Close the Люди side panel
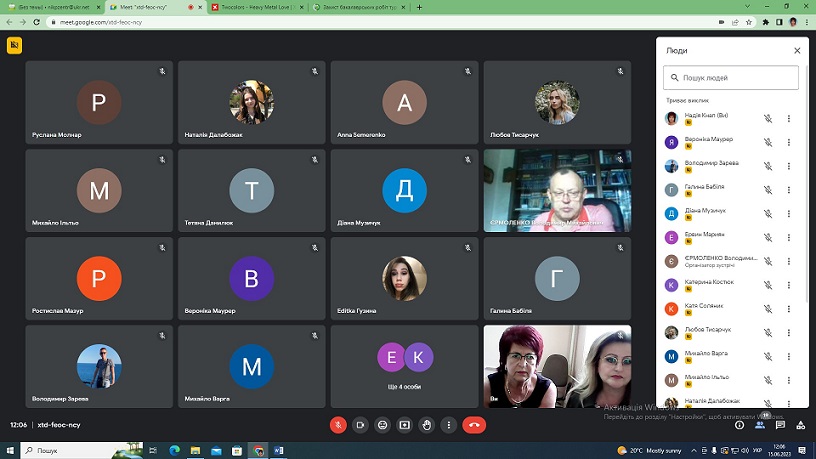The height and width of the screenshot is (459, 816). coord(797,50)
